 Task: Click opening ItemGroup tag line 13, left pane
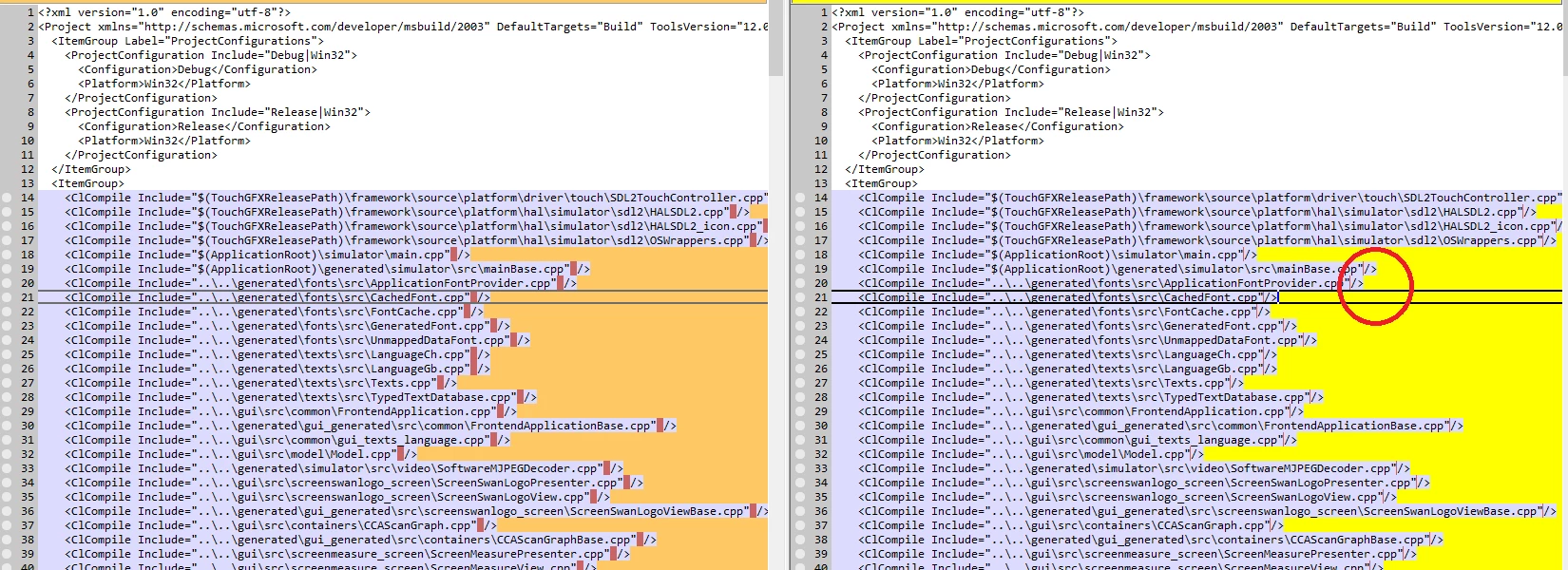pos(87,183)
